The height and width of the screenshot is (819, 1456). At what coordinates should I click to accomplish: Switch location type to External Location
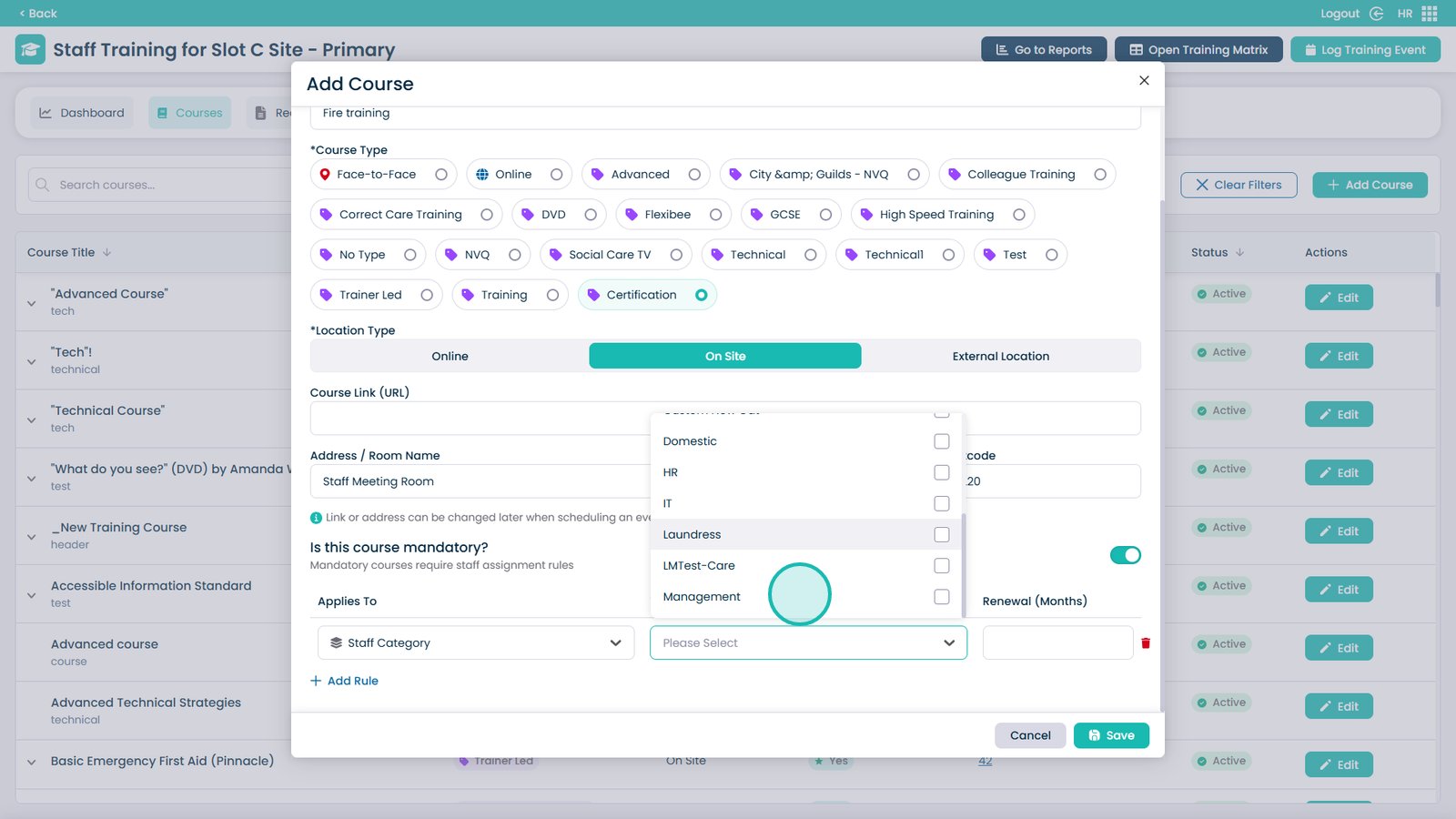pos(1000,357)
